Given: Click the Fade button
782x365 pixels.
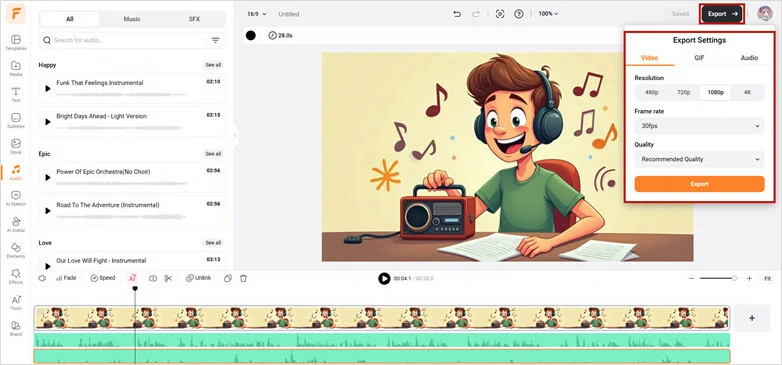Looking at the screenshot, I should (66, 278).
